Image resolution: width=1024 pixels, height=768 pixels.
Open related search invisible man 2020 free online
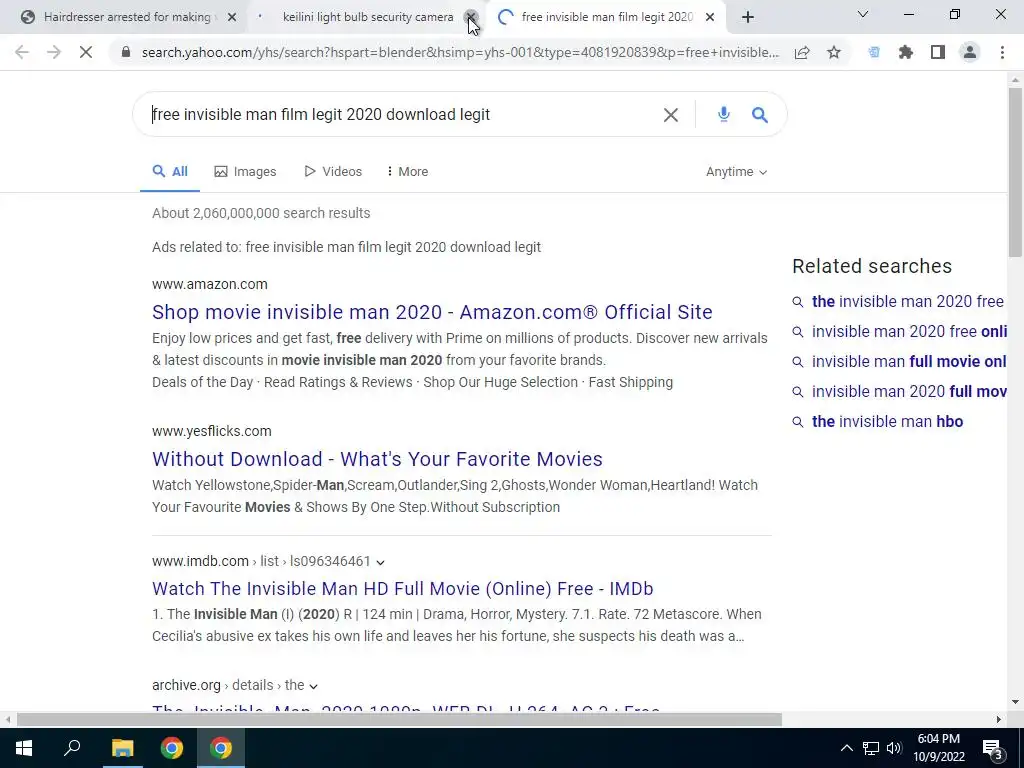(909, 332)
